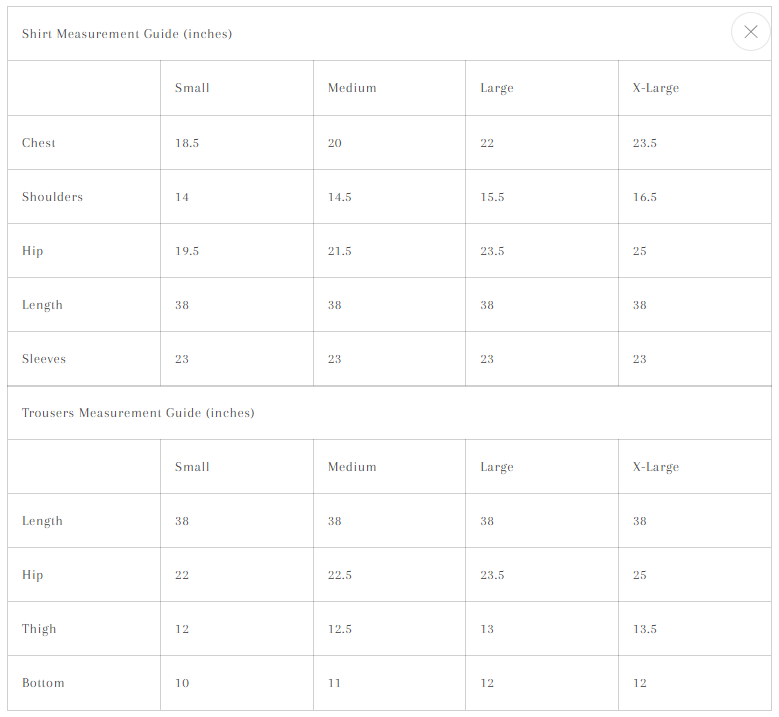Viewport: 779px width, 717px height.
Task: Click the Shoulders X-Large value 16.5
Action: [644, 197]
